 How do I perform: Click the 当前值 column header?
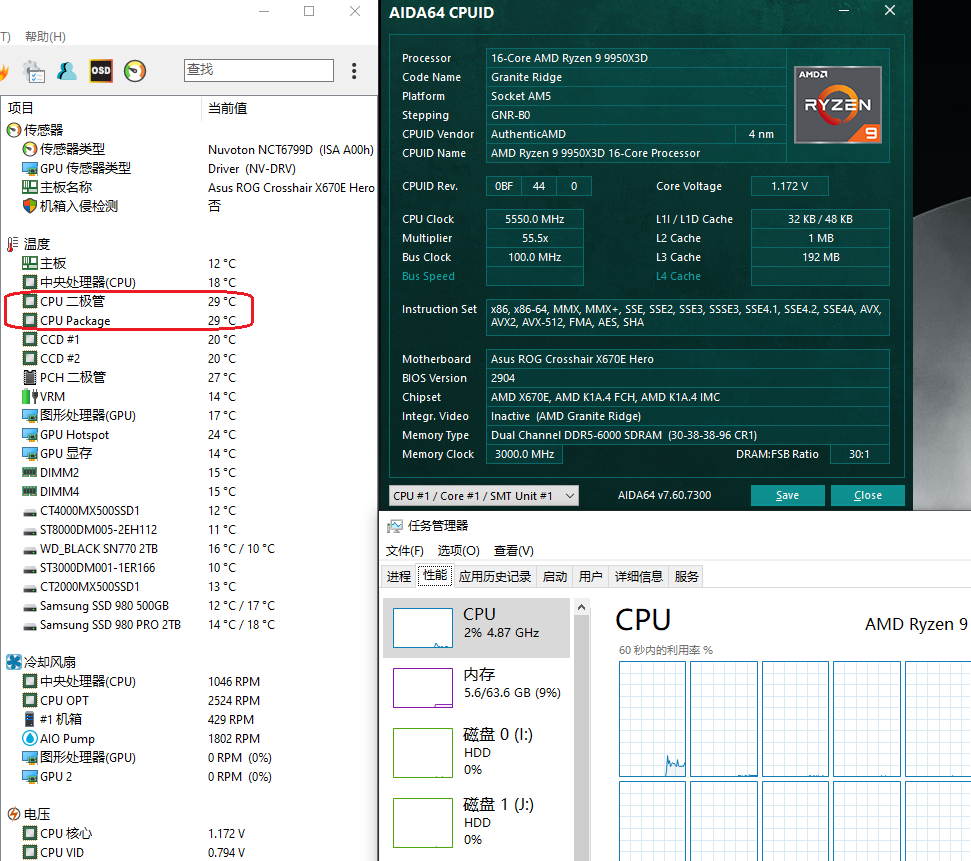(x=227, y=108)
